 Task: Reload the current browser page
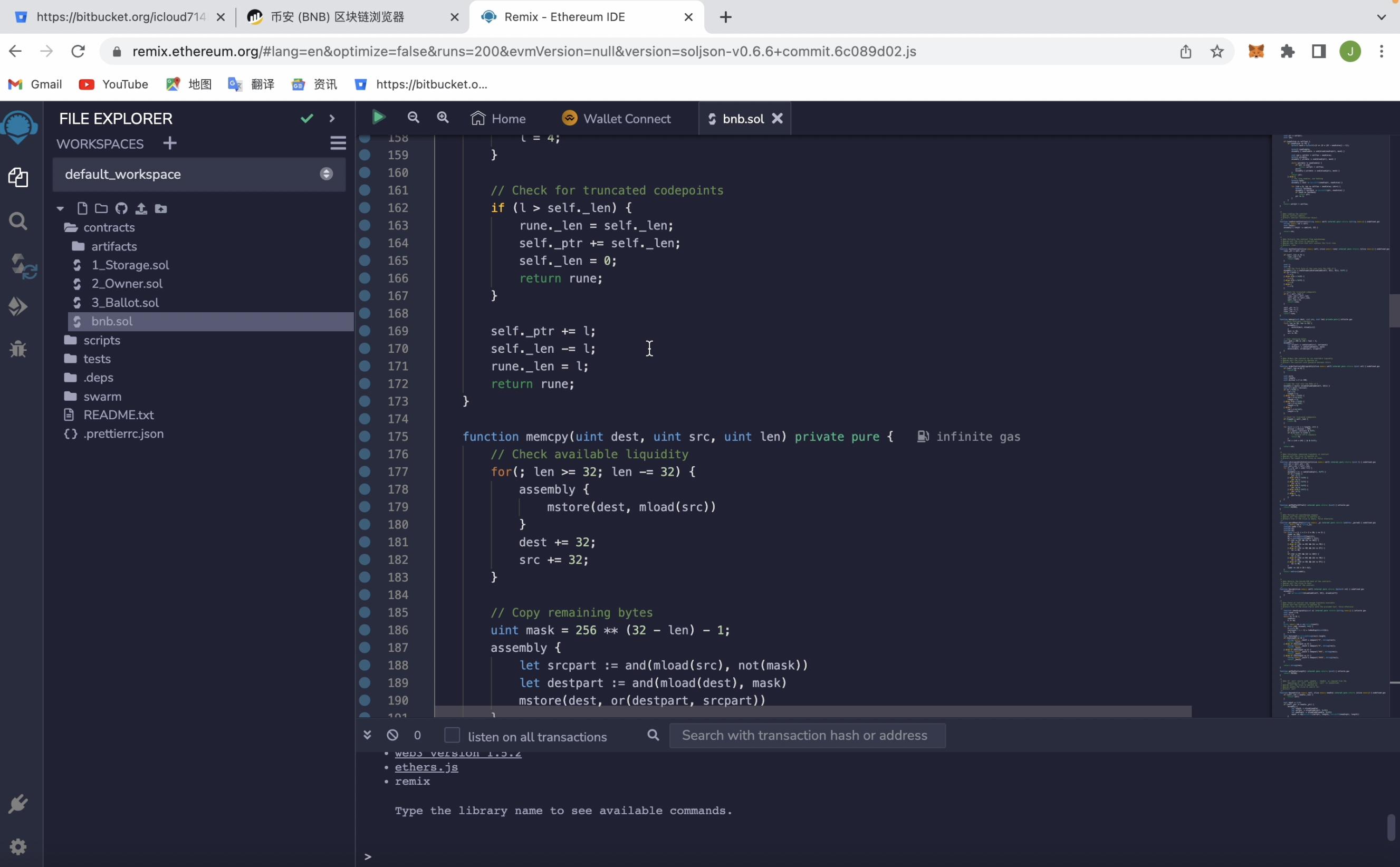(78, 51)
